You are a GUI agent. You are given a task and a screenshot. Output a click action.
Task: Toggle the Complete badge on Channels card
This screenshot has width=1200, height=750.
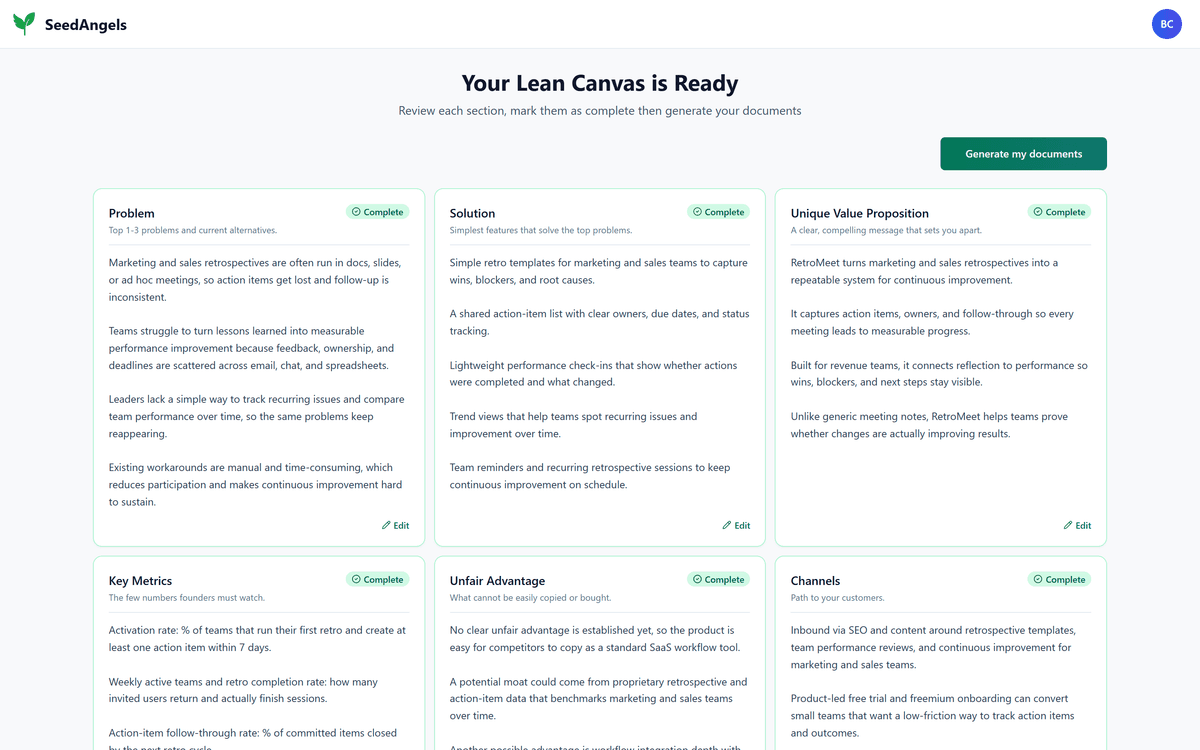pyautogui.click(x=1060, y=579)
